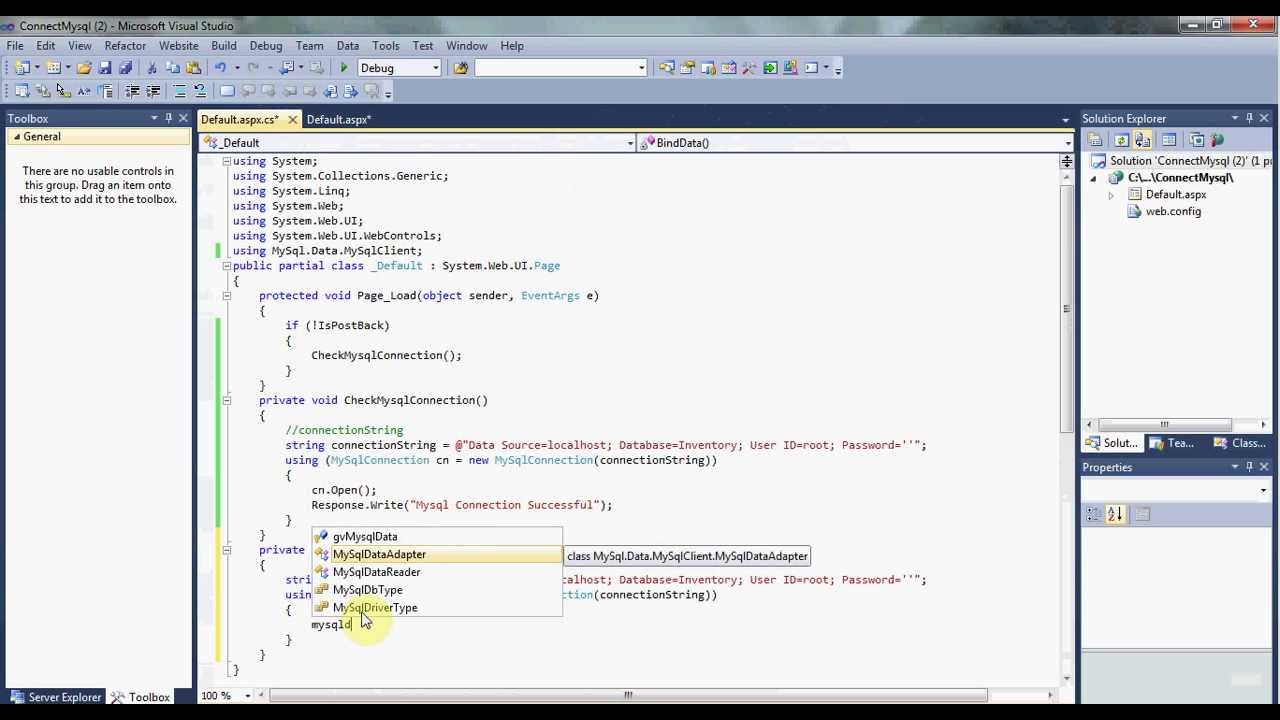Click the Open File folder icon

click(84, 68)
